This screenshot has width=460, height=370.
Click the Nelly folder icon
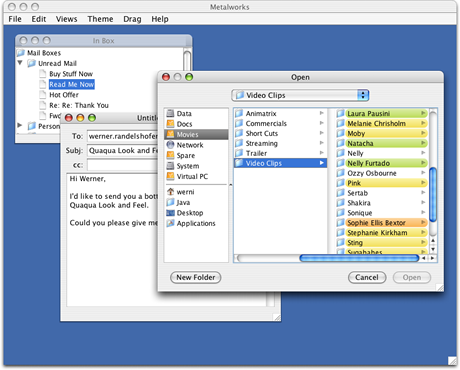coord(340,153)
